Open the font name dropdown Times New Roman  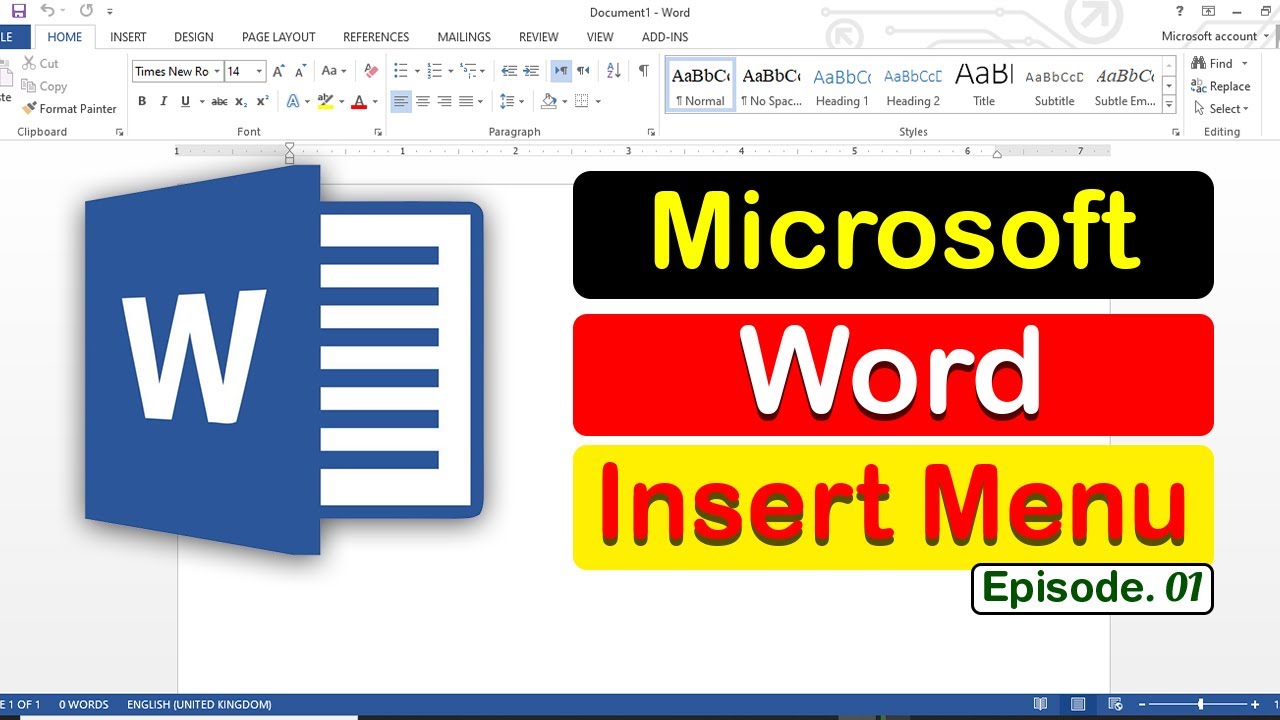click(x=217, y=71)
